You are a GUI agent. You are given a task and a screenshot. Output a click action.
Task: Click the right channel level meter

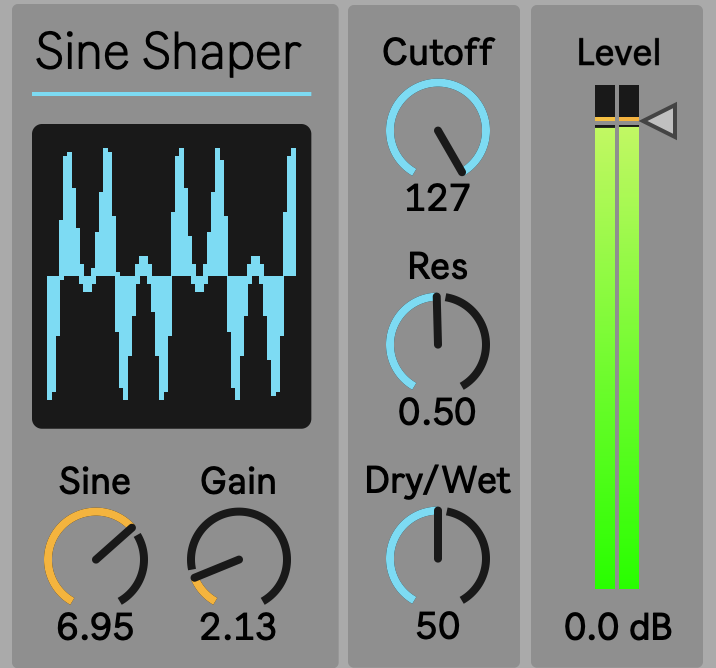tap(629, 337)
